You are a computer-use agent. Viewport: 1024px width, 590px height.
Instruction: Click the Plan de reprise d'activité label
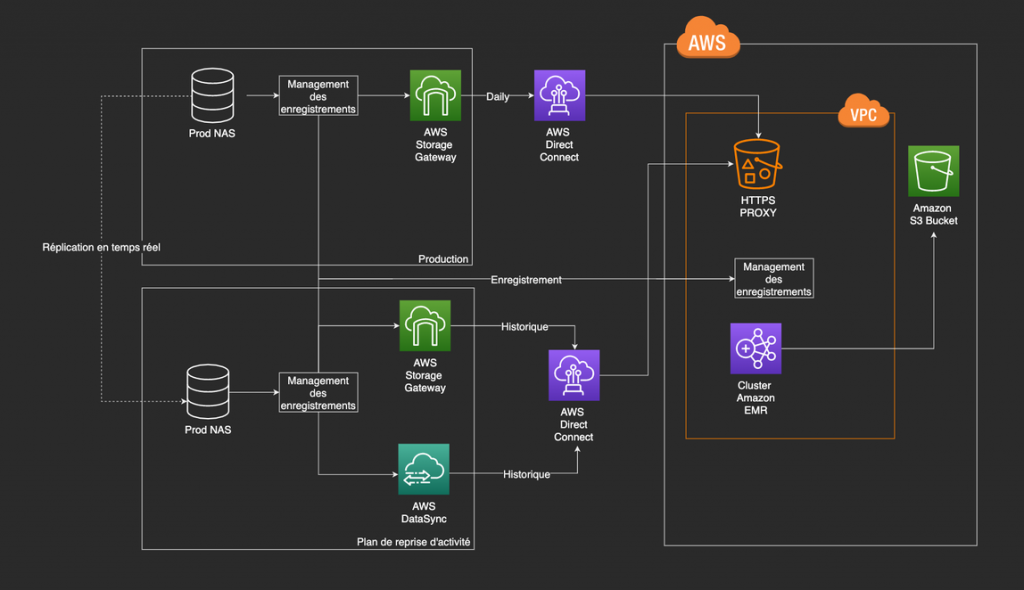point(413,542)
